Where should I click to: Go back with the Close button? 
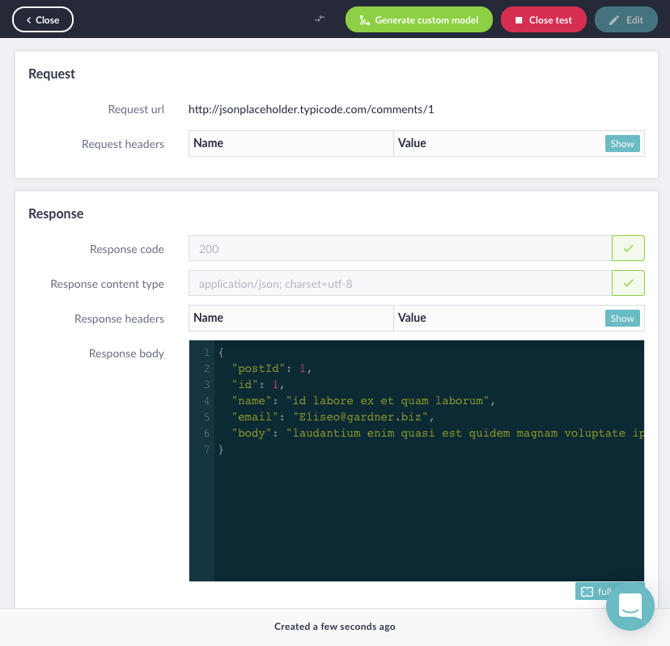(x=43, y=20)
